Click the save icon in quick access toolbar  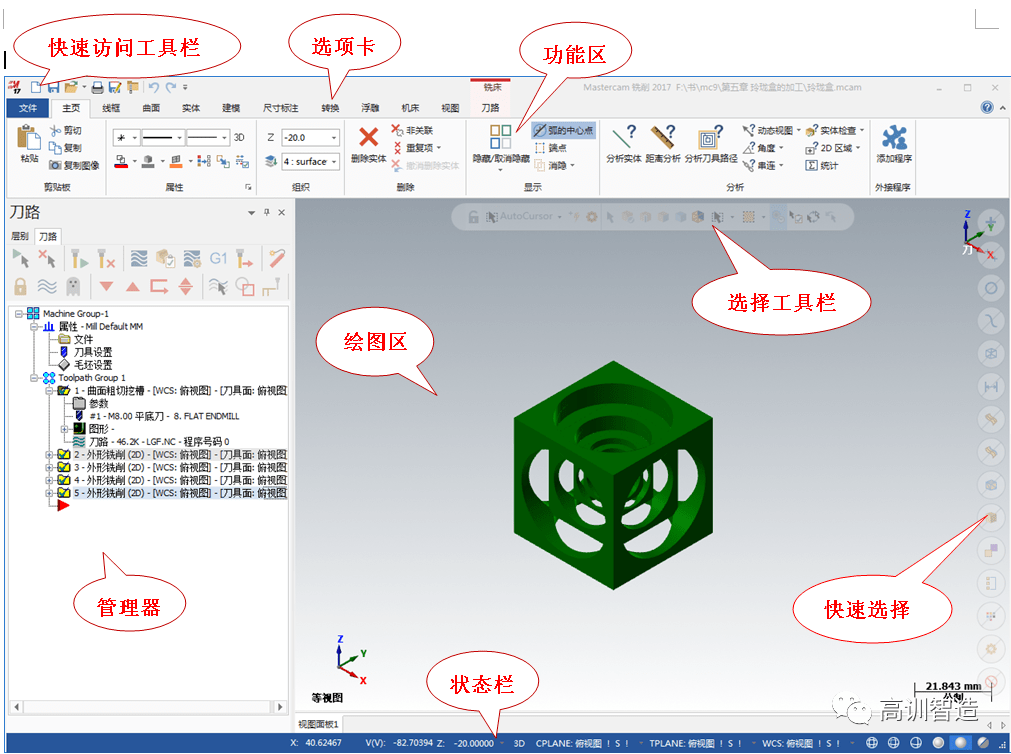(53, 88)
